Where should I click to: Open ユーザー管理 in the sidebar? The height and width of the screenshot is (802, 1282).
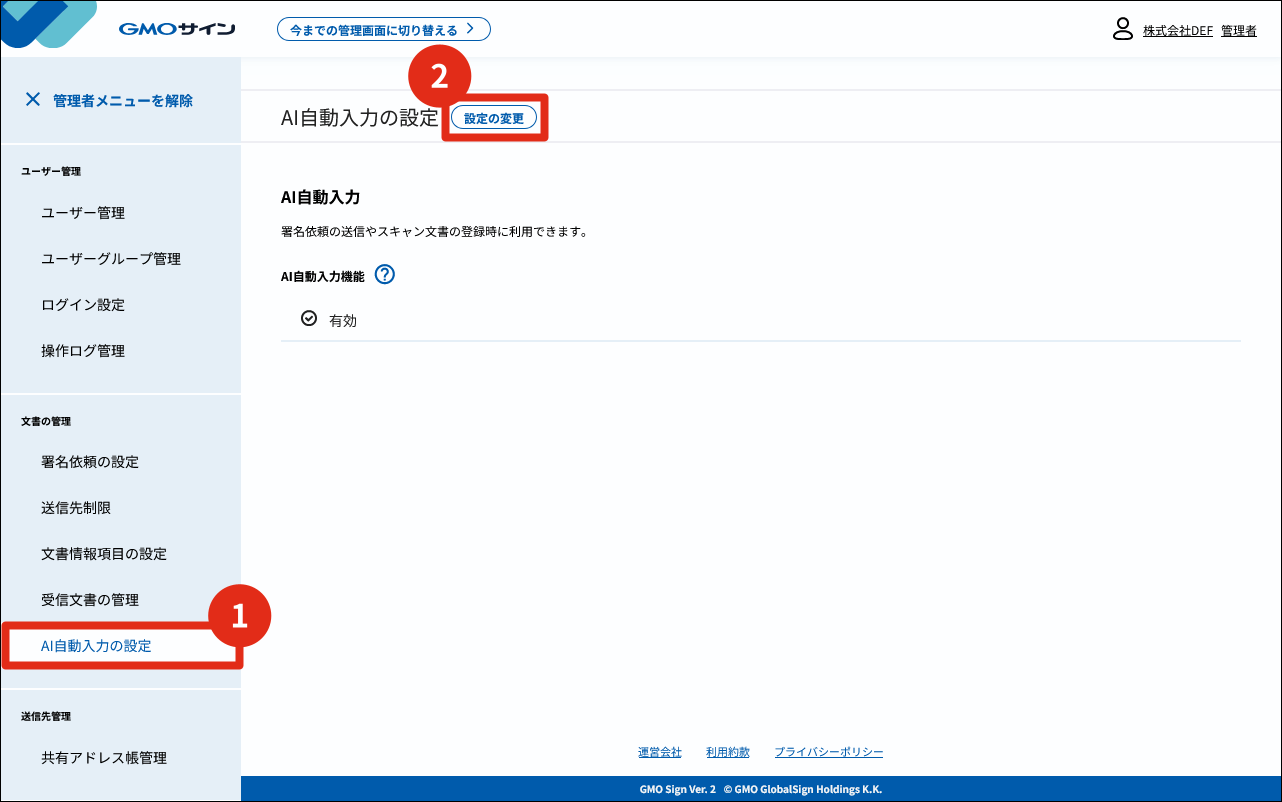tap(83, 213)
